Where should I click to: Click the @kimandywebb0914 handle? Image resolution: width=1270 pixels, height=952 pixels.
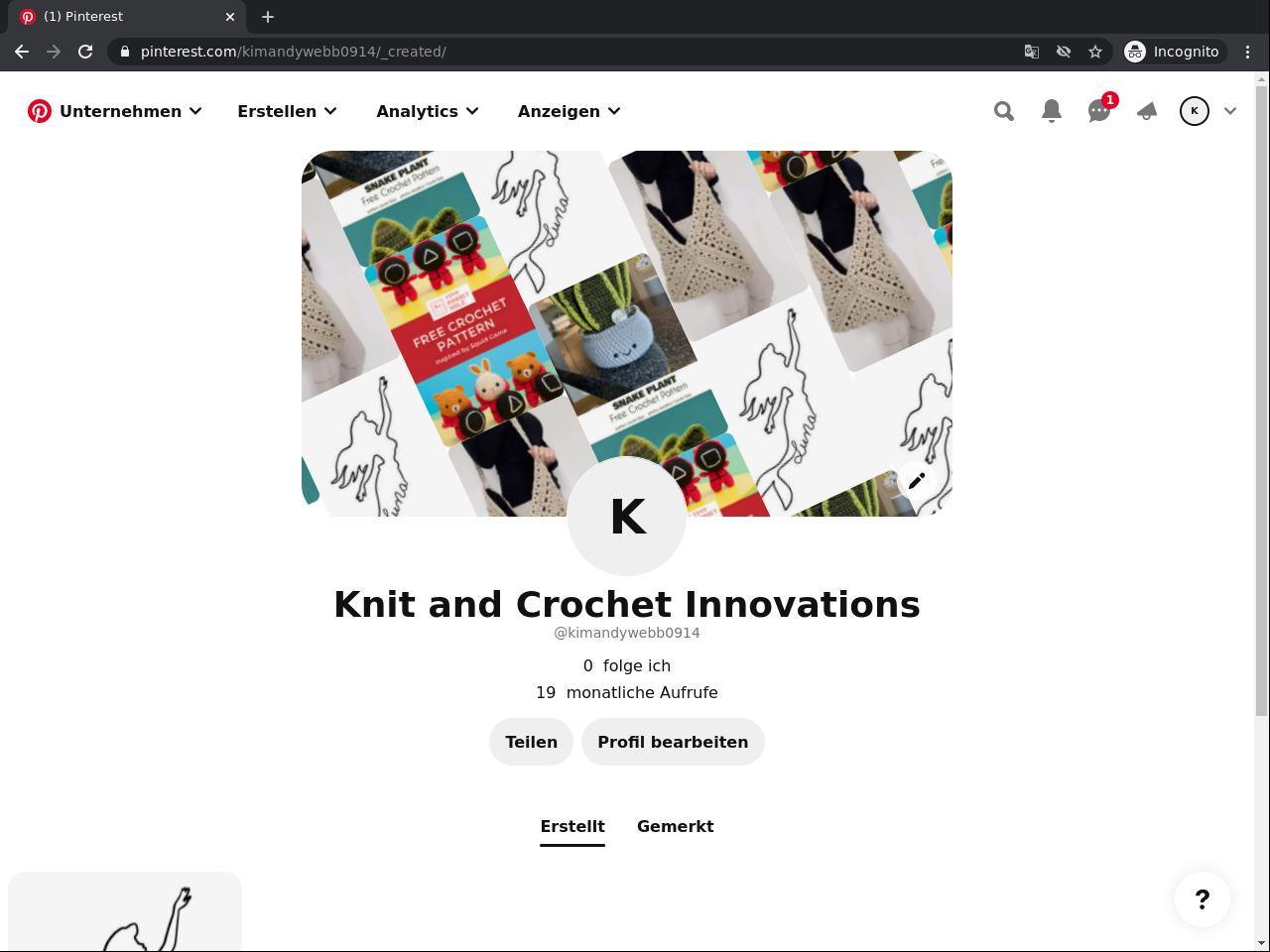point(627,633)
